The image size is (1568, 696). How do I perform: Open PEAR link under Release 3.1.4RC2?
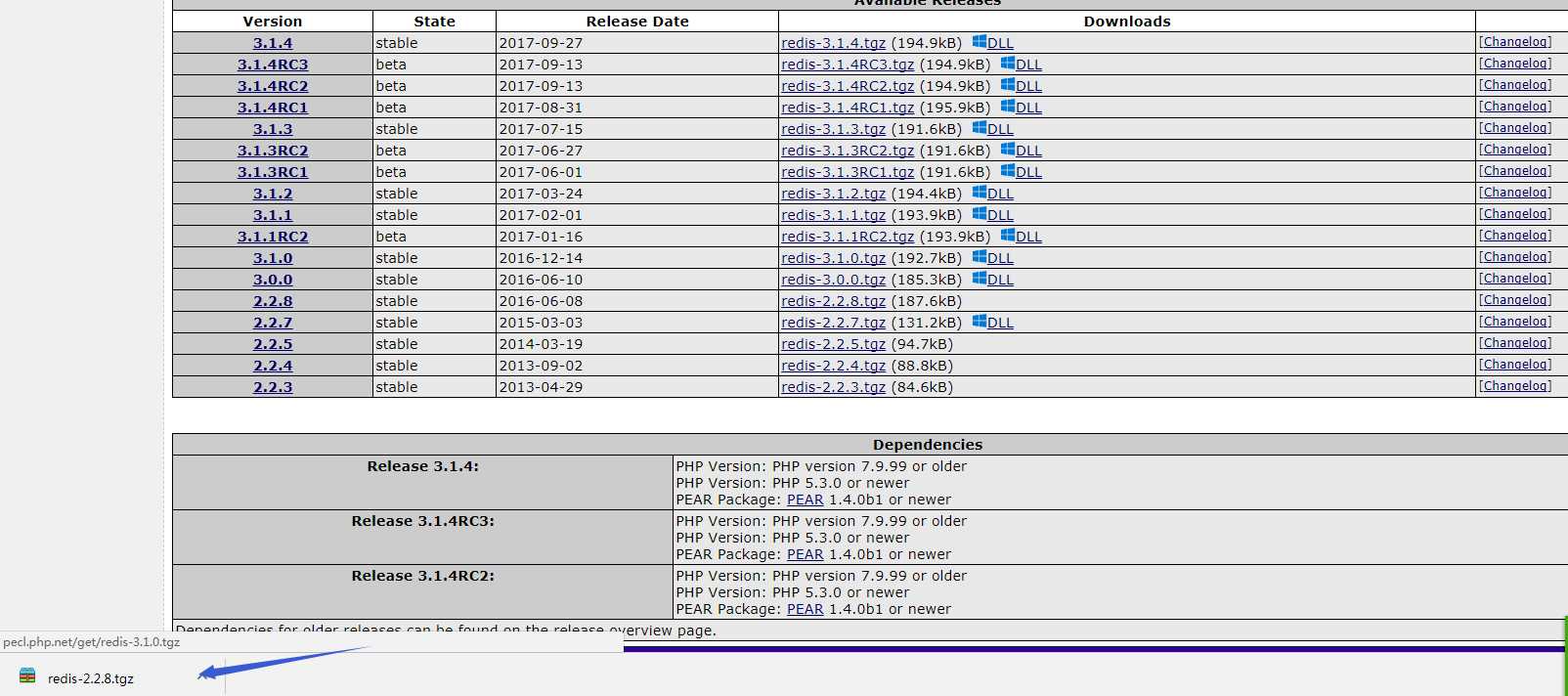(x=806, y=609)
